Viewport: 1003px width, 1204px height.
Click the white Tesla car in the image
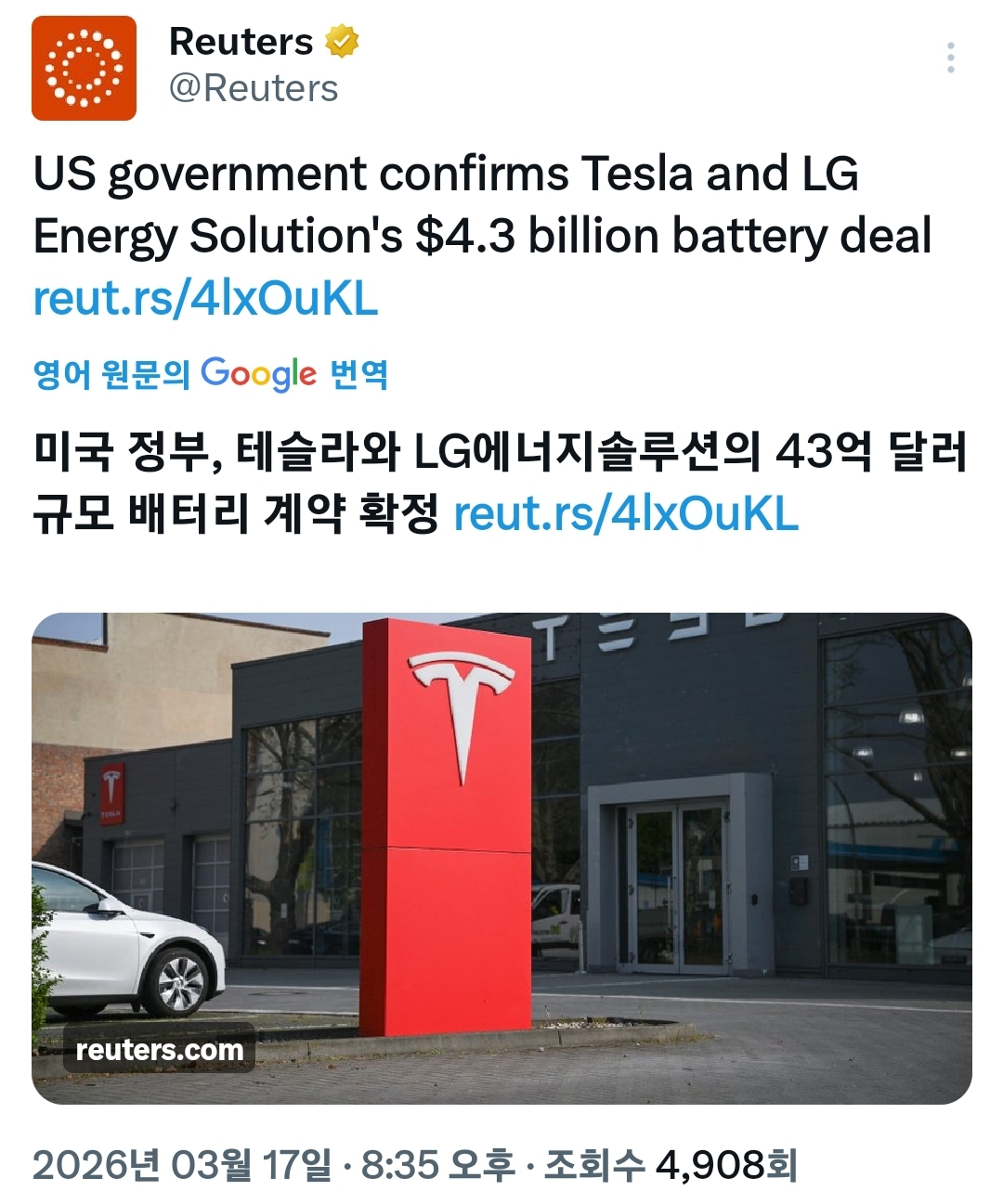[x=121, y=947]
